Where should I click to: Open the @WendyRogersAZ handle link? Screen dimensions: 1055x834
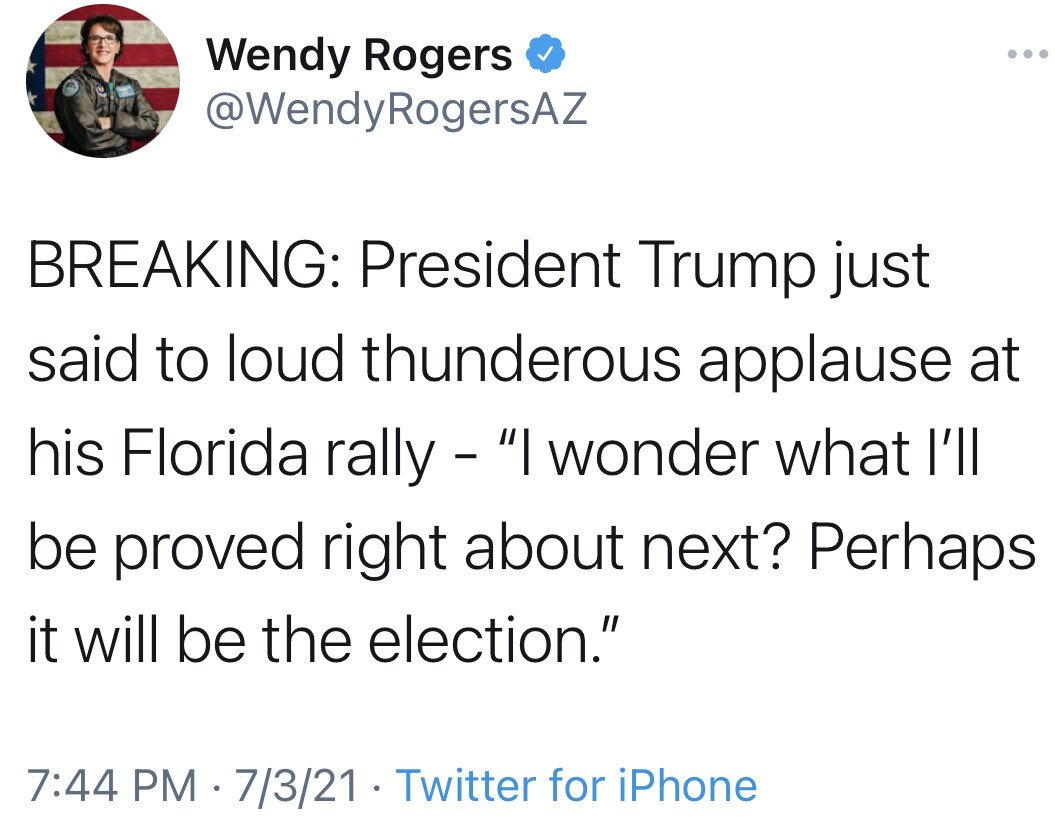tap(396, 109)
